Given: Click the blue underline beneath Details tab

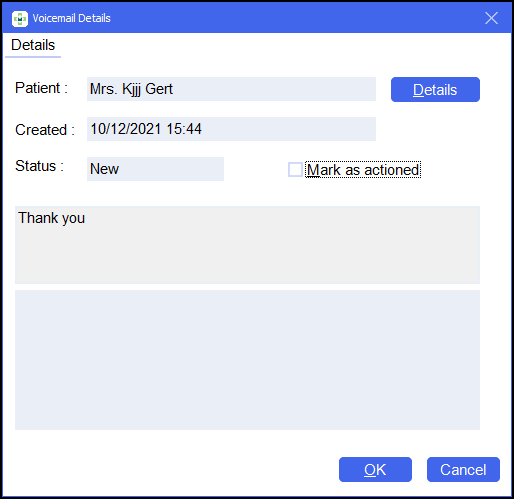Looking at the screenshot, I should pos(33,57).
